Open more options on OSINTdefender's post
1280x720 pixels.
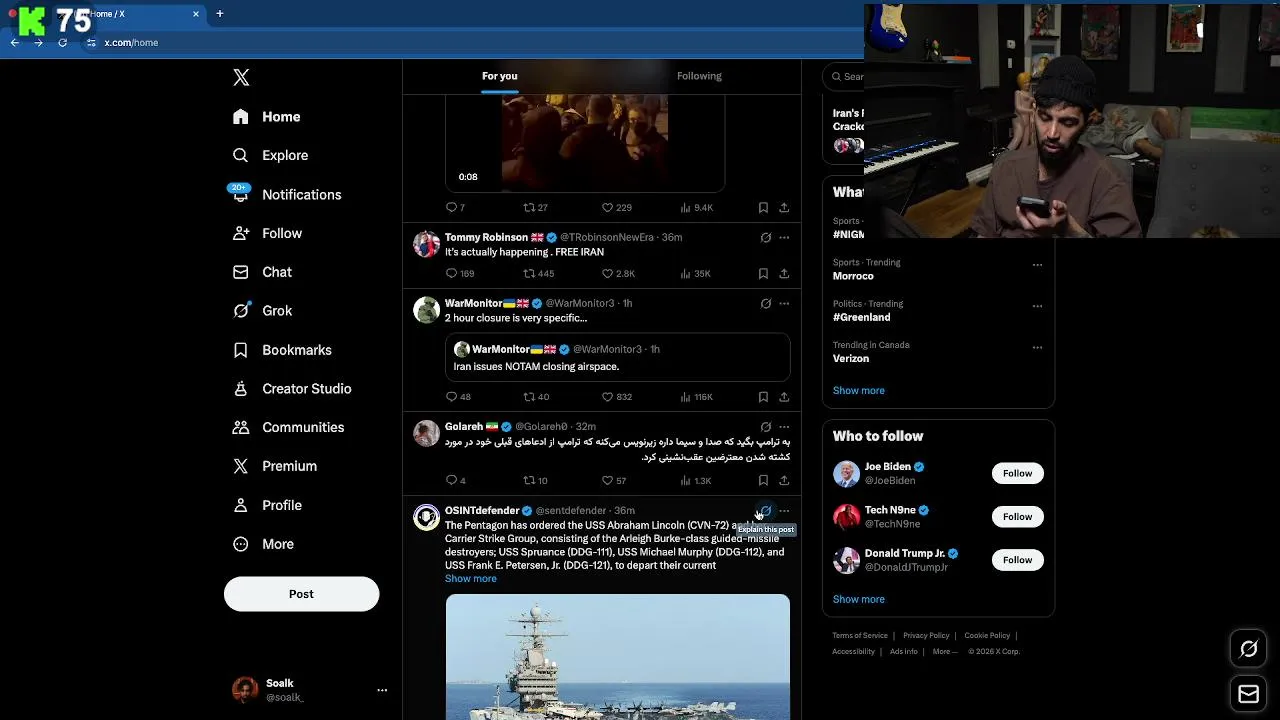(784, 511)
